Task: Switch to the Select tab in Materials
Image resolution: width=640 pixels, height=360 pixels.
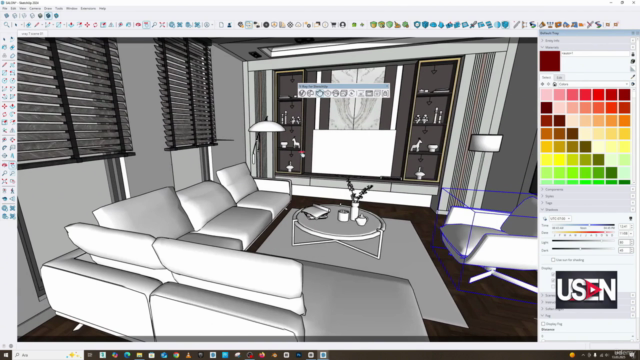Action: pyautogui.click(x=546, y=77)
